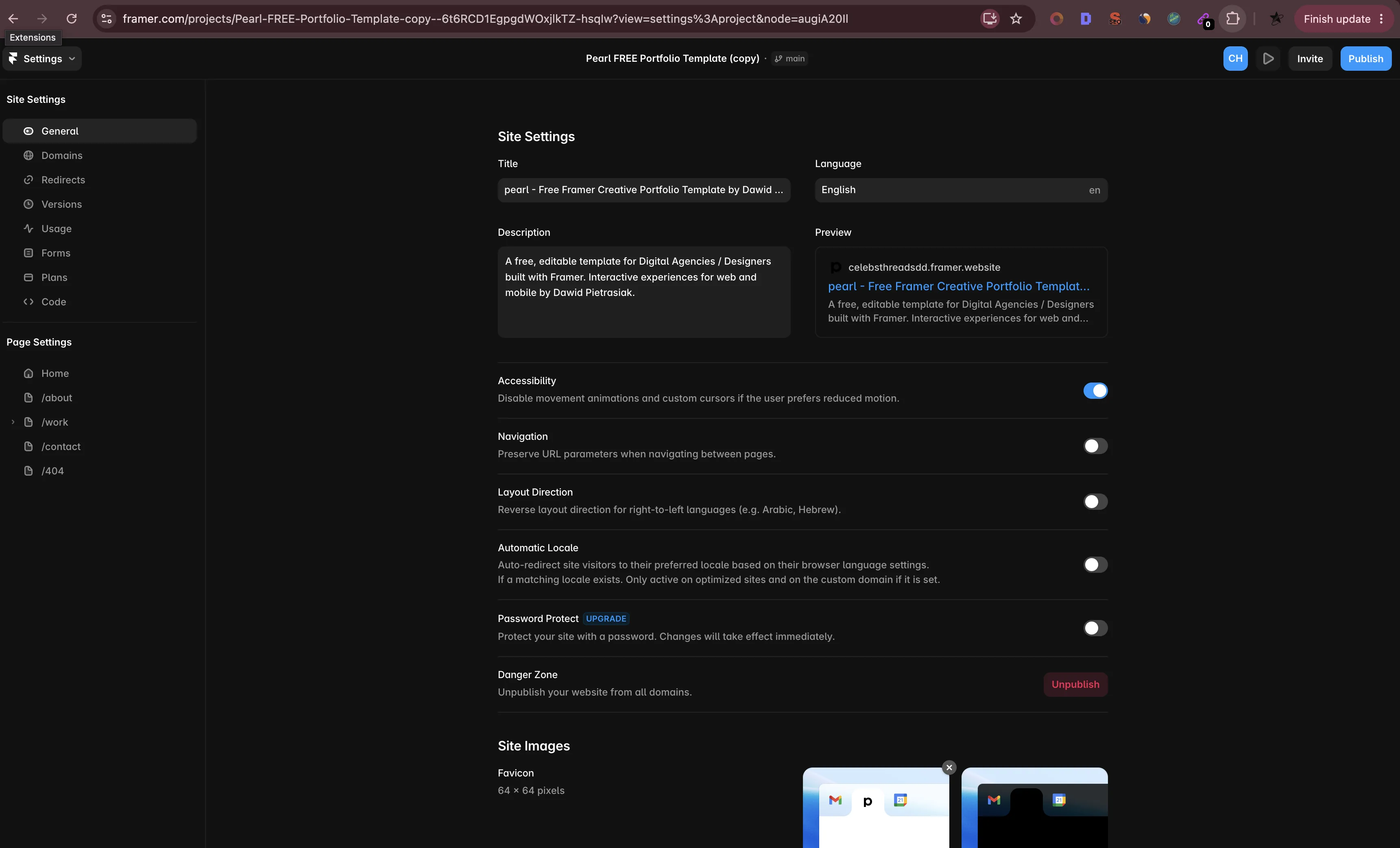
Task: Click the Description text area
Action: (x=644, y=292)
